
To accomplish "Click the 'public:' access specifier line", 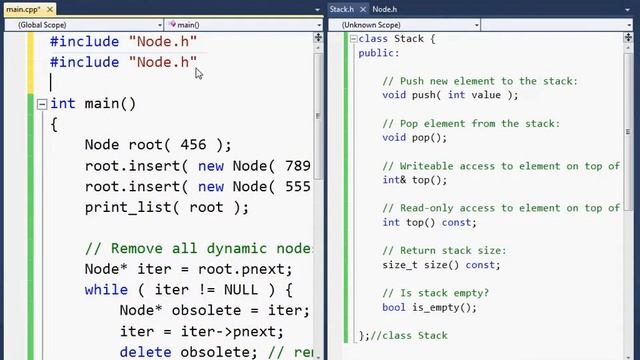I will (x=379, y=53).
